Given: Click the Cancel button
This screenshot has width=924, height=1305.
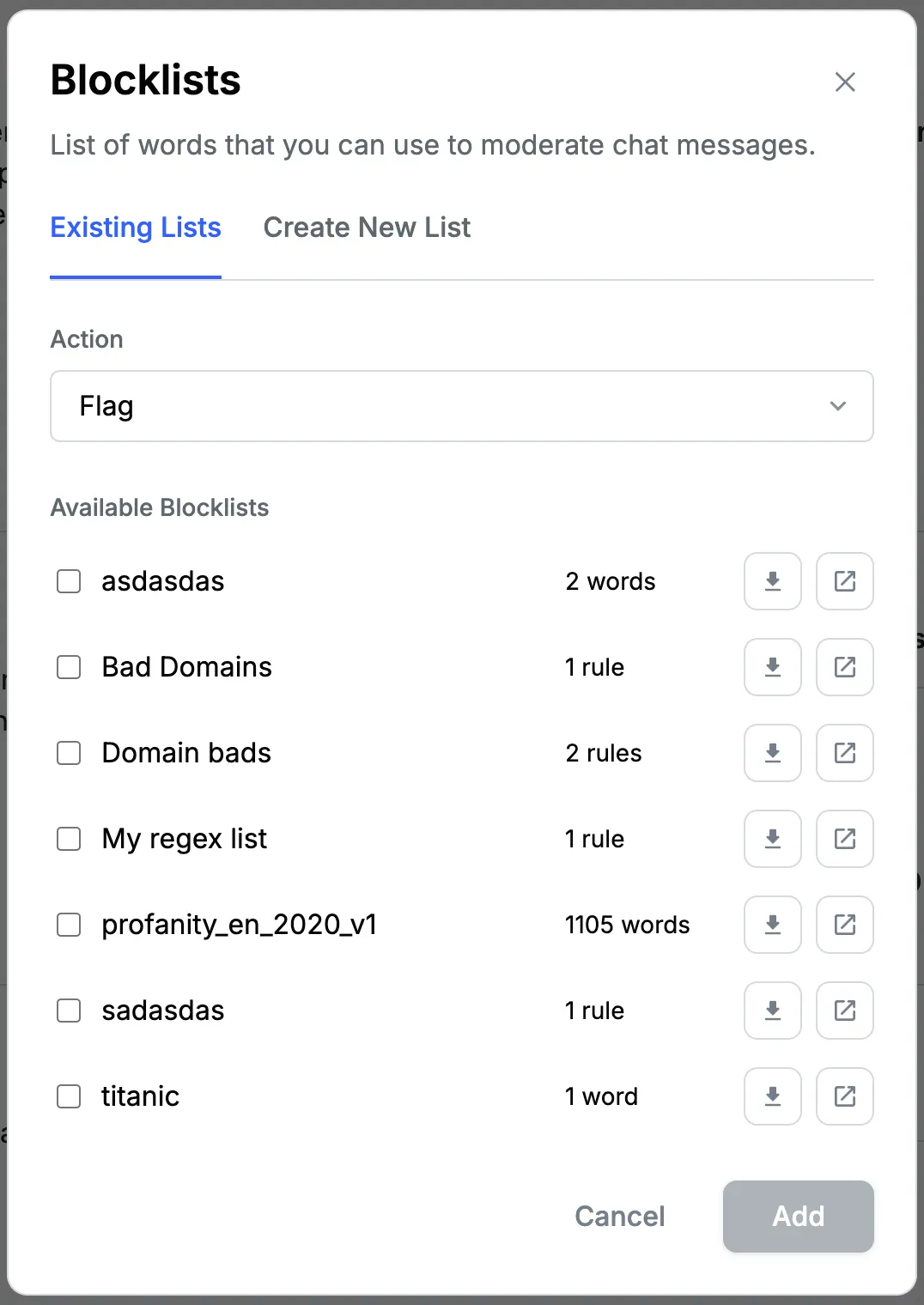Looking at the screenshot, I should point(619,1217).
